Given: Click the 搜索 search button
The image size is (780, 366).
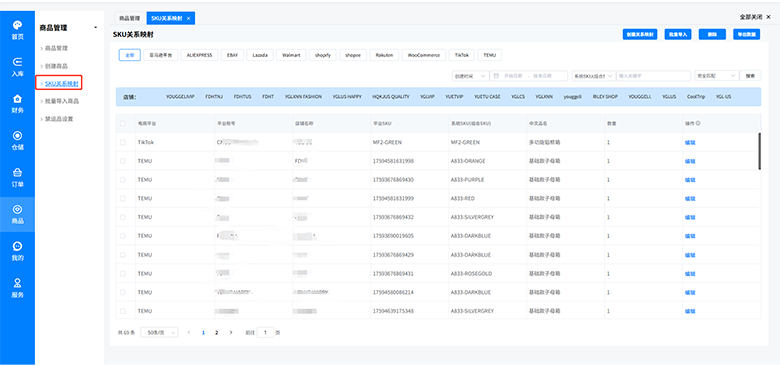Looking at the screenshot, I should (x=750, y=76).
